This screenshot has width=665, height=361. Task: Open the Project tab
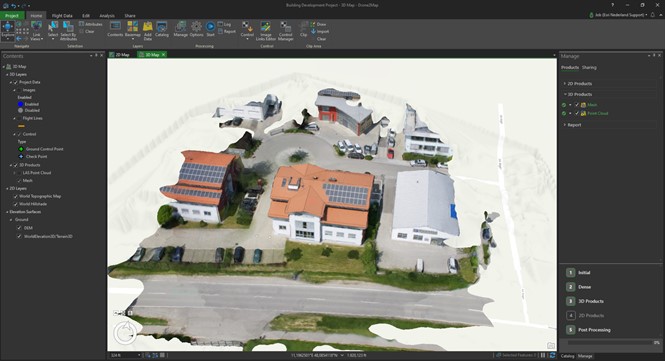coord(12,16)
